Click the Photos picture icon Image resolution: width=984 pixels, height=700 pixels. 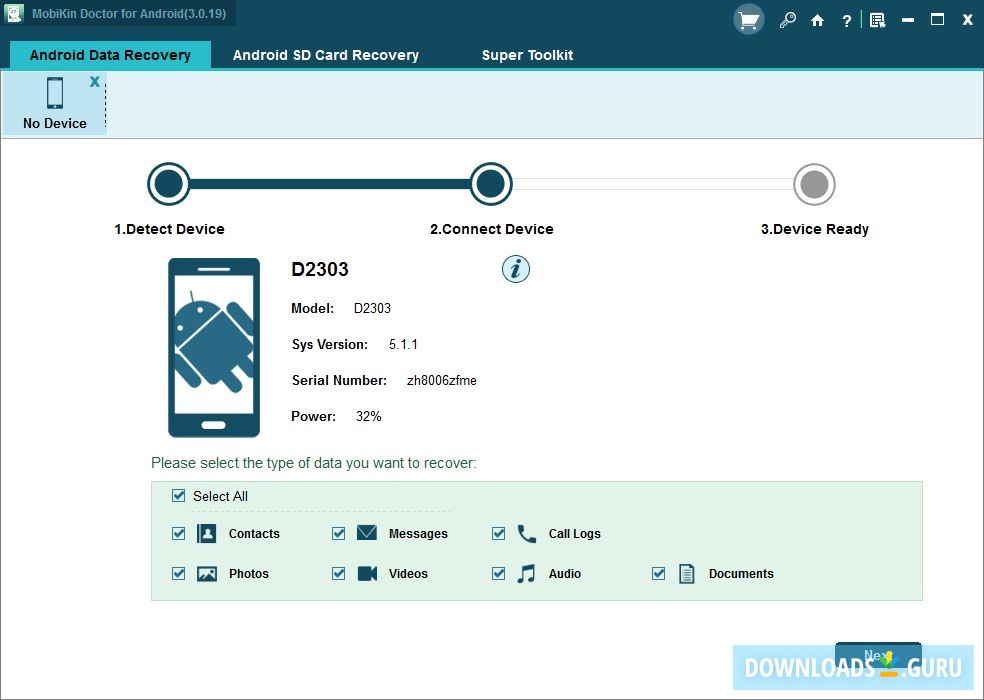click(207, 574)
